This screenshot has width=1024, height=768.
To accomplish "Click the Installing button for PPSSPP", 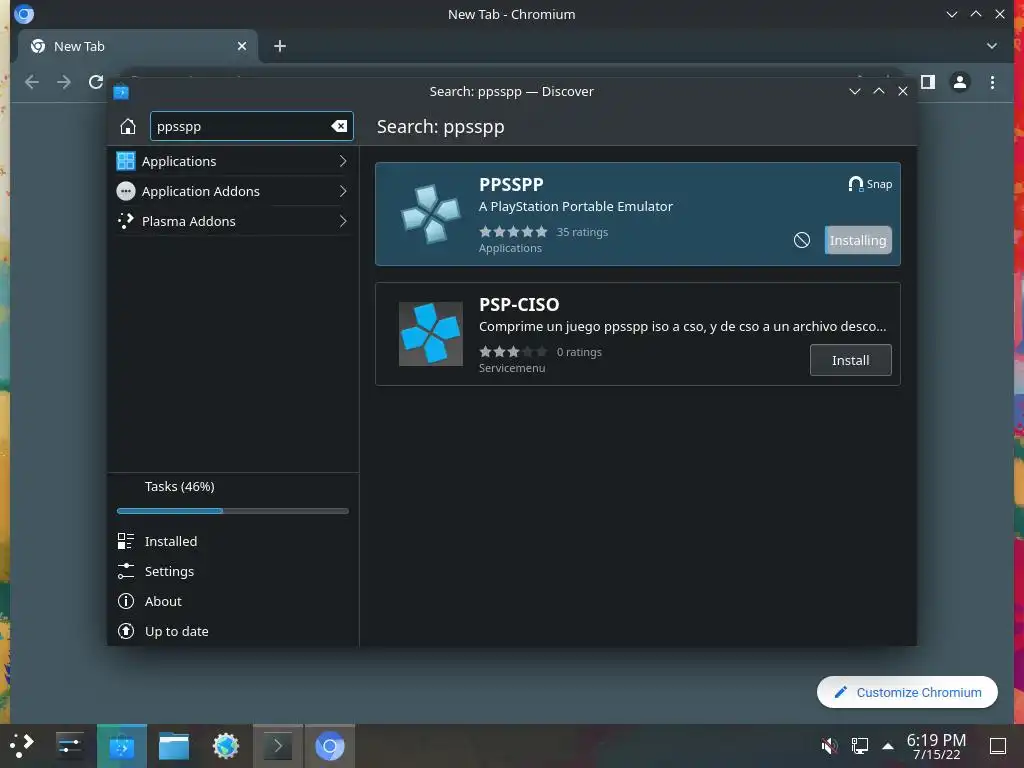I will [x=858, y=240].
